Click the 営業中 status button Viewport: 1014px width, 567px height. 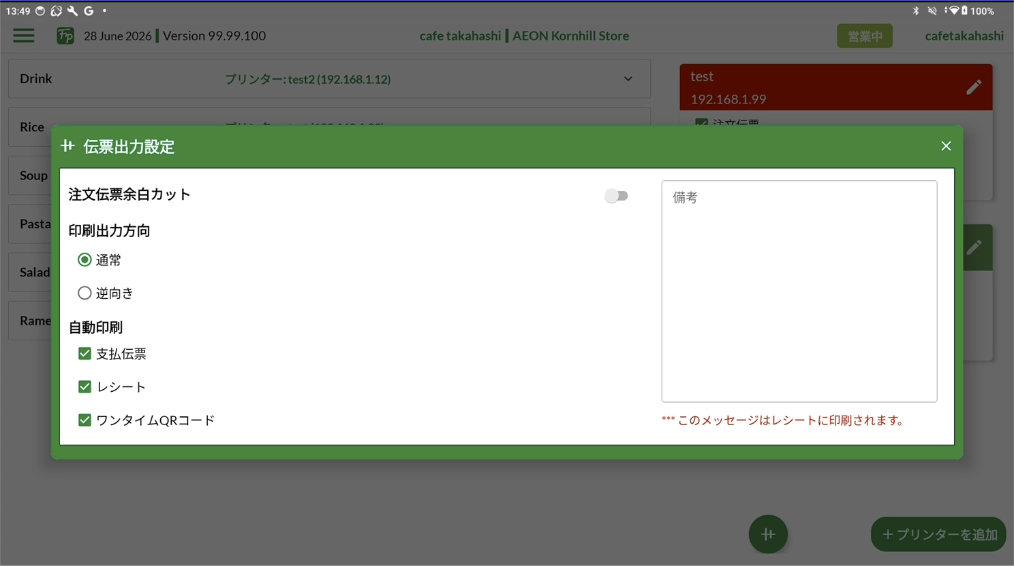pyautogui.click(x=865, y=36)
